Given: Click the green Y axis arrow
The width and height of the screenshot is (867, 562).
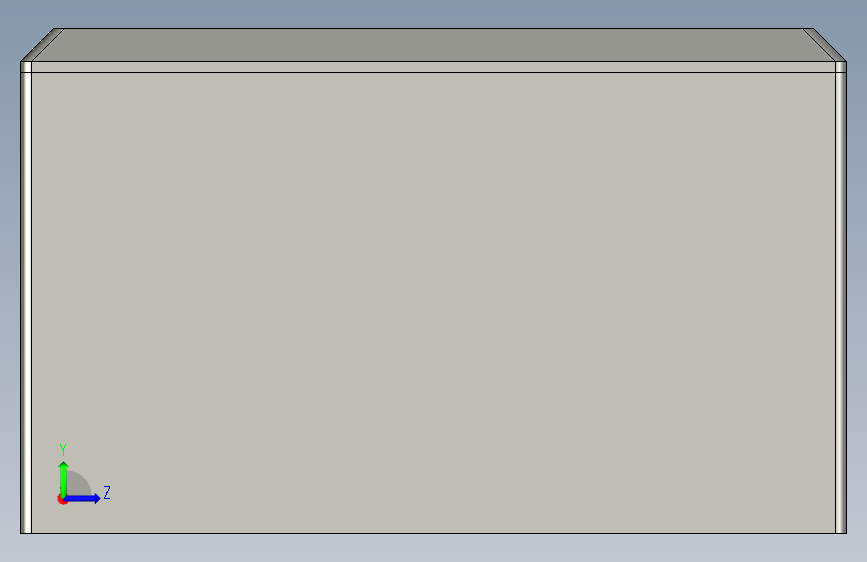Looking at the screenshot, I should pos(63,479).
